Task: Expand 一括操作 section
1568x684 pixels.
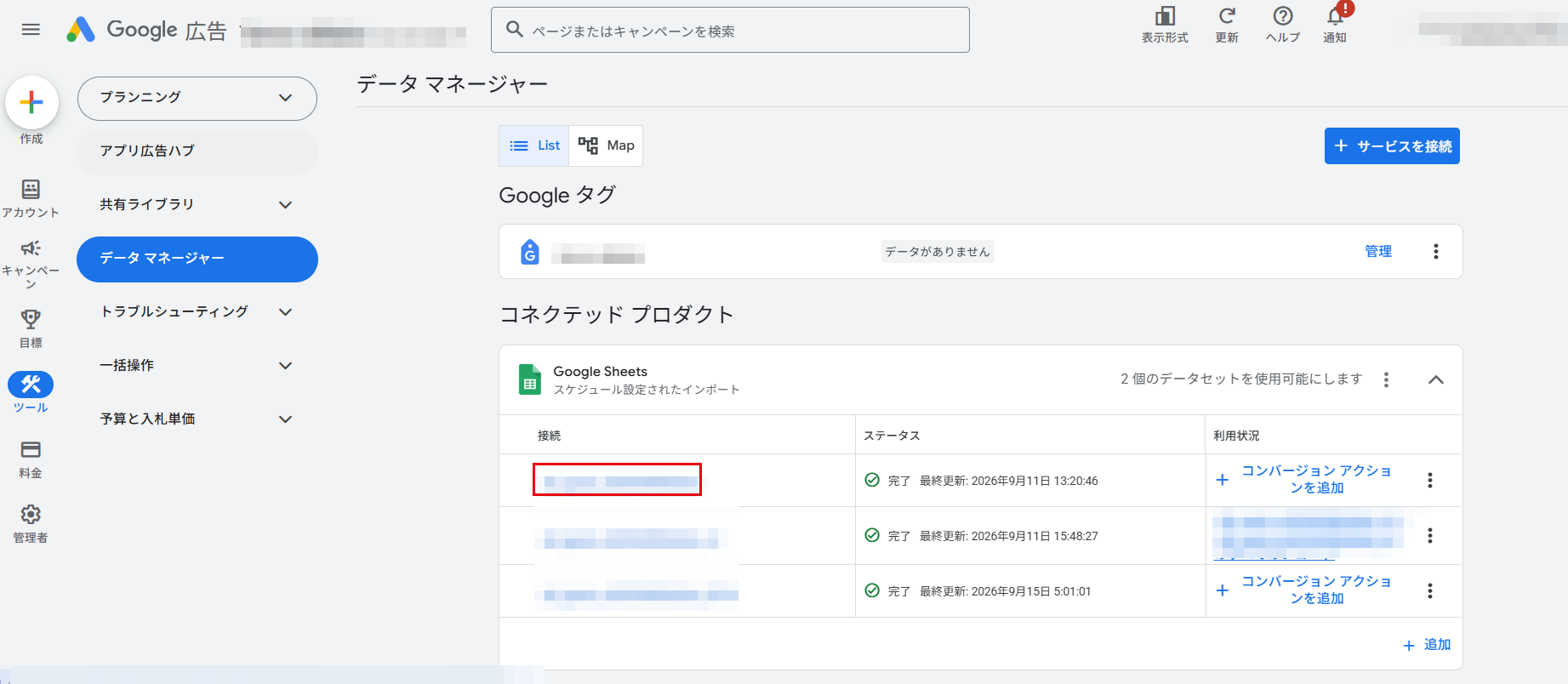Action: (197, 365)
